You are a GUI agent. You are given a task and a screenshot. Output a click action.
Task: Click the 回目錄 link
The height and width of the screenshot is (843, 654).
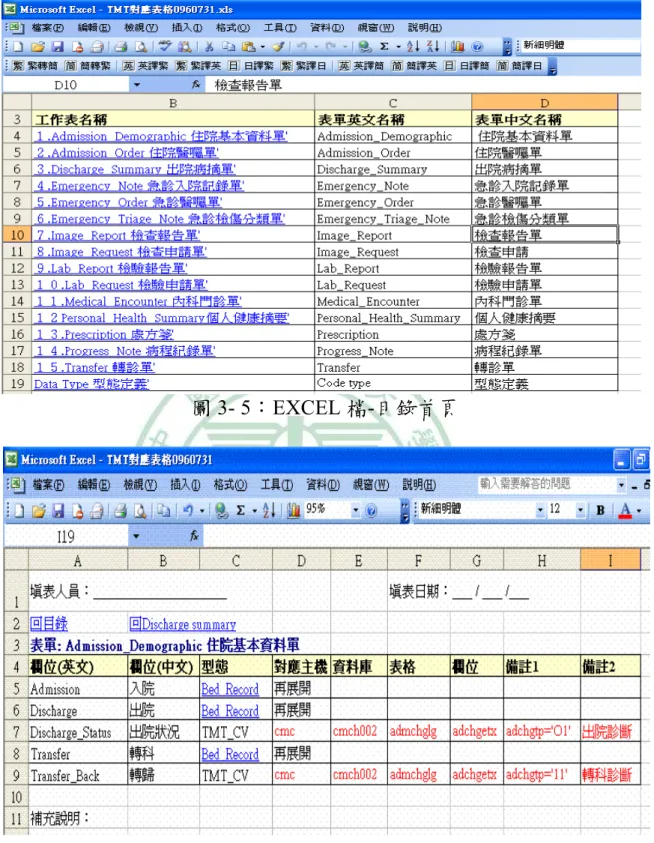49,624
